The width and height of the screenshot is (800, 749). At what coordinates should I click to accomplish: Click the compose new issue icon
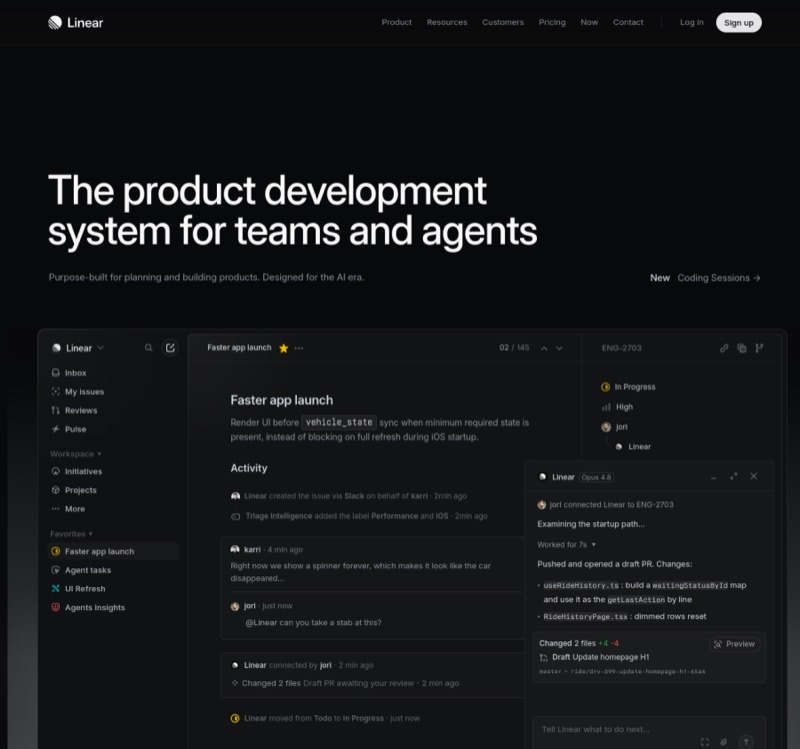coord(170,347)
